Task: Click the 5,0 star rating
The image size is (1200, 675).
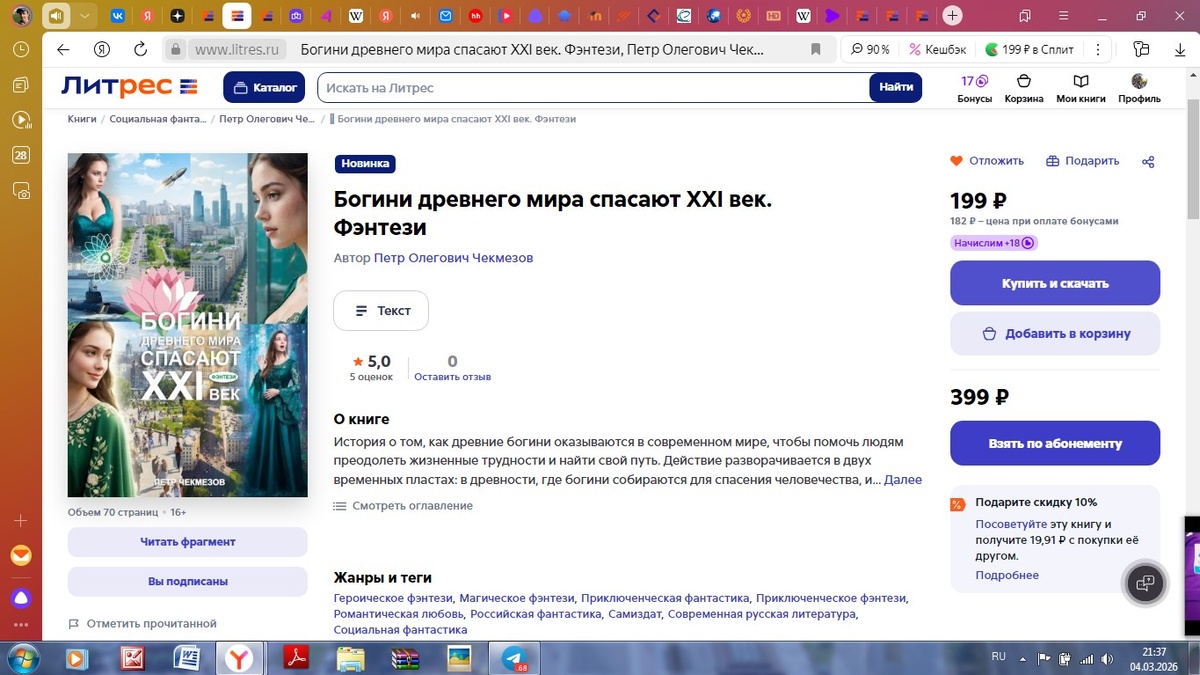Action: [371, 362]
